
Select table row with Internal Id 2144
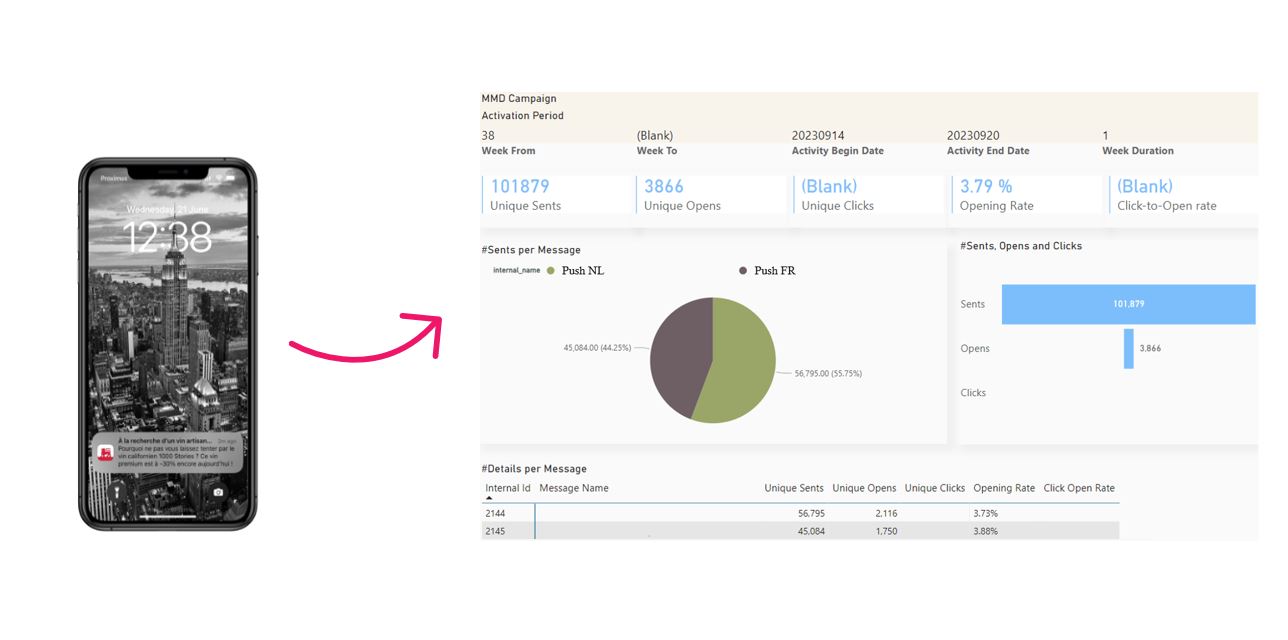click(x=800, y=513)
